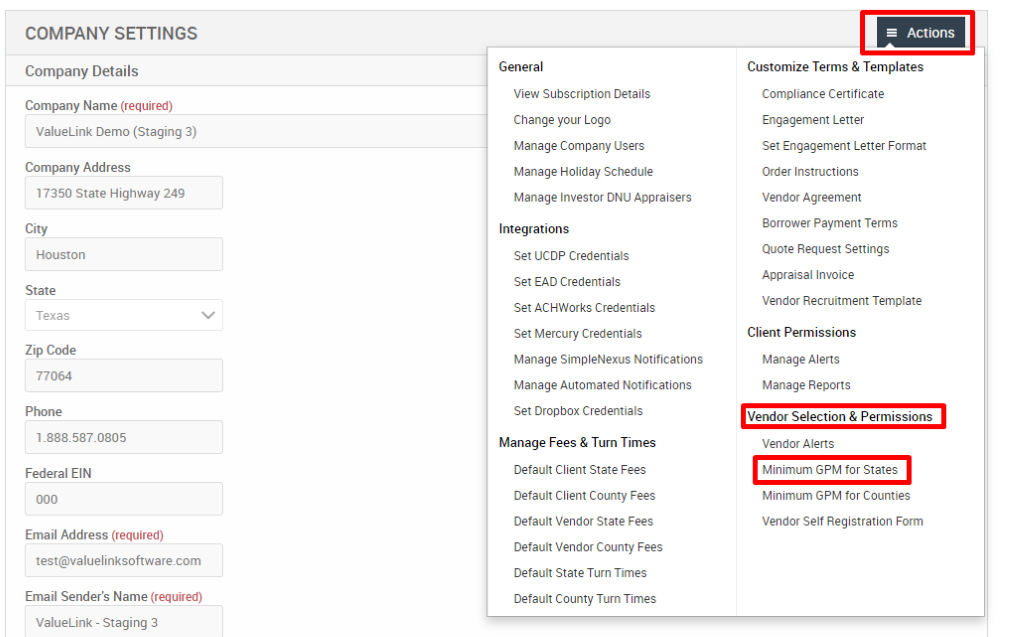Open Quote Request Settings

pos(825,249)
